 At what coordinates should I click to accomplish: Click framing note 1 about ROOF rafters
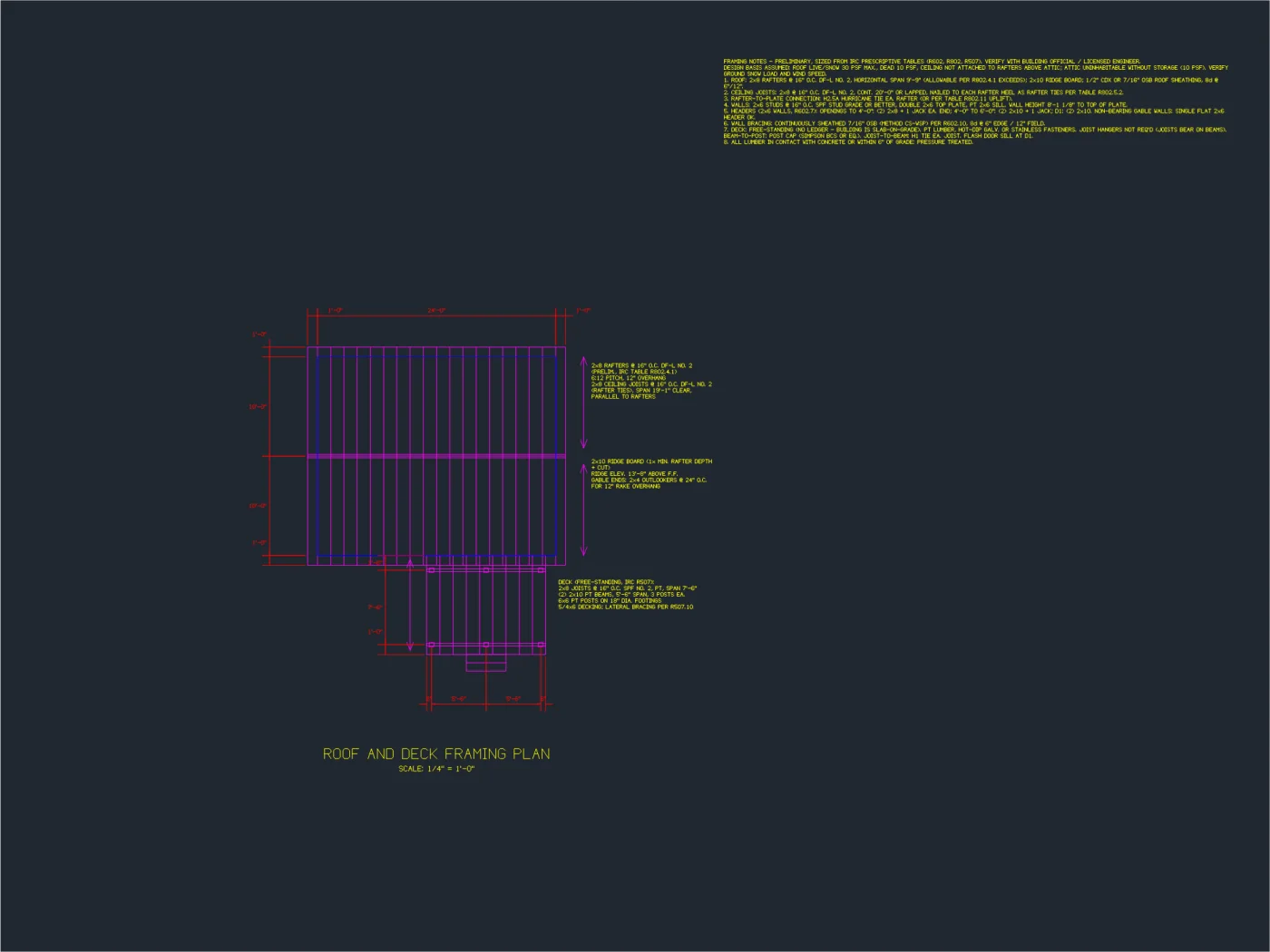(x=971, y=83)
